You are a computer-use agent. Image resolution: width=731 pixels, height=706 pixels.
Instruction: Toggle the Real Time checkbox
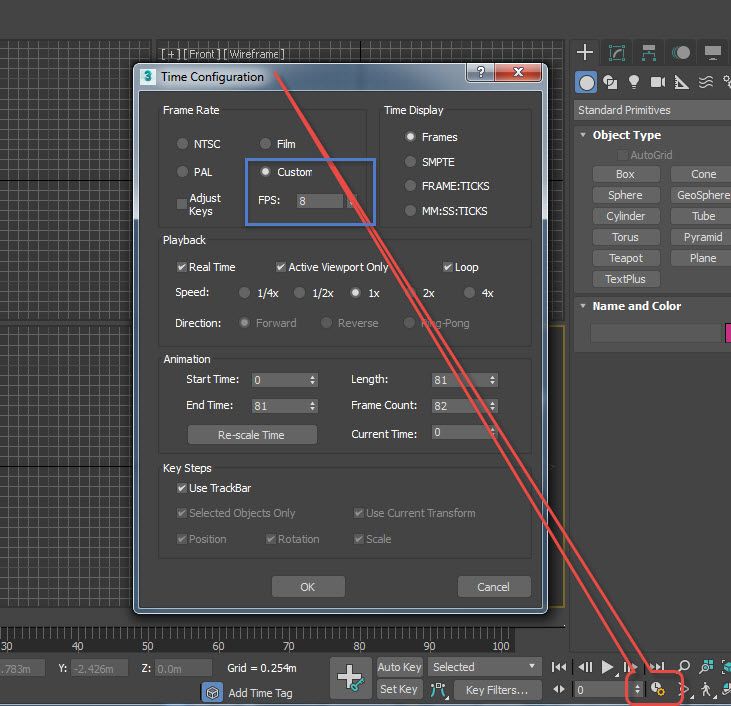[182, 267]
